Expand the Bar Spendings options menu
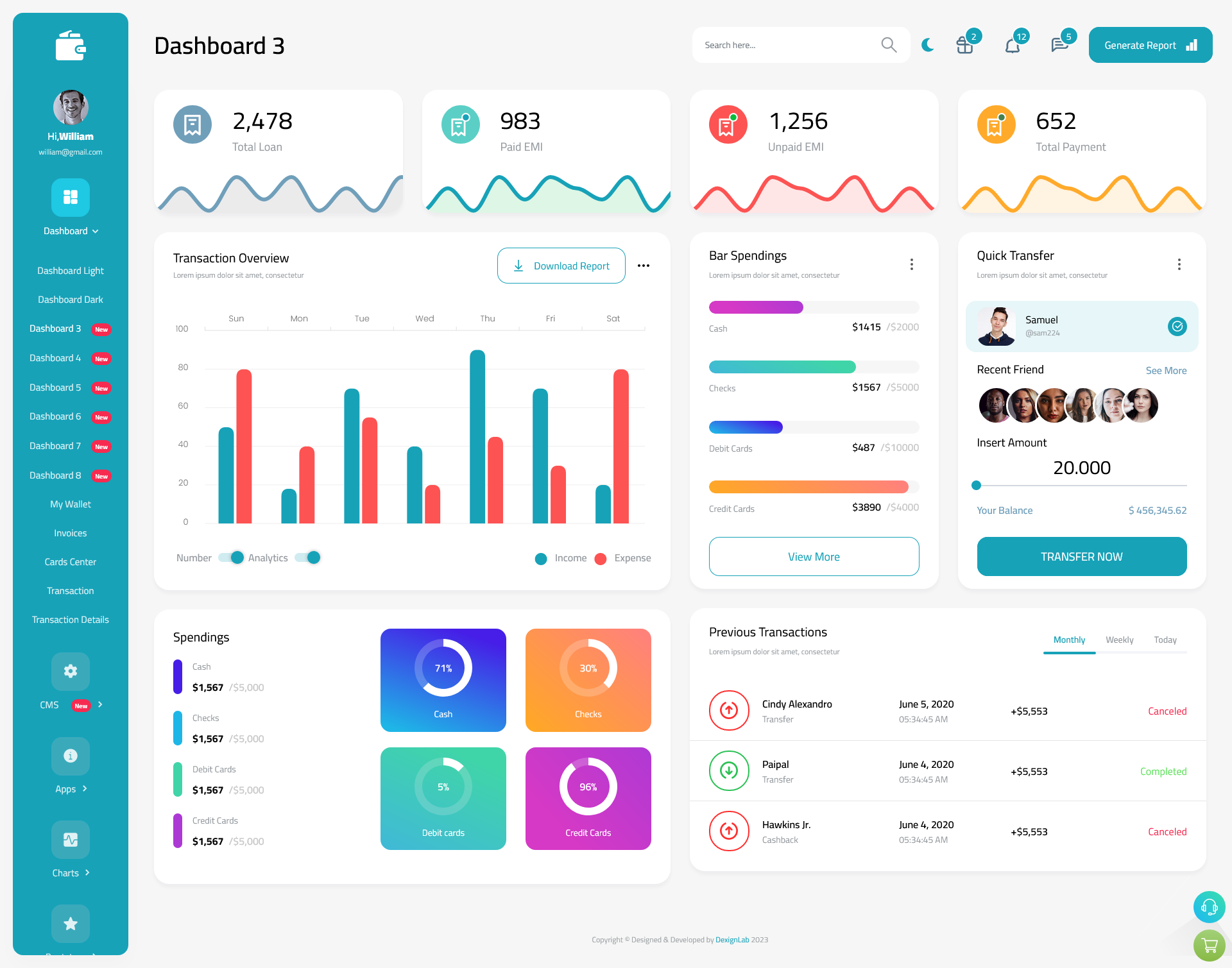1232x968 pixels. pos(912,264)
